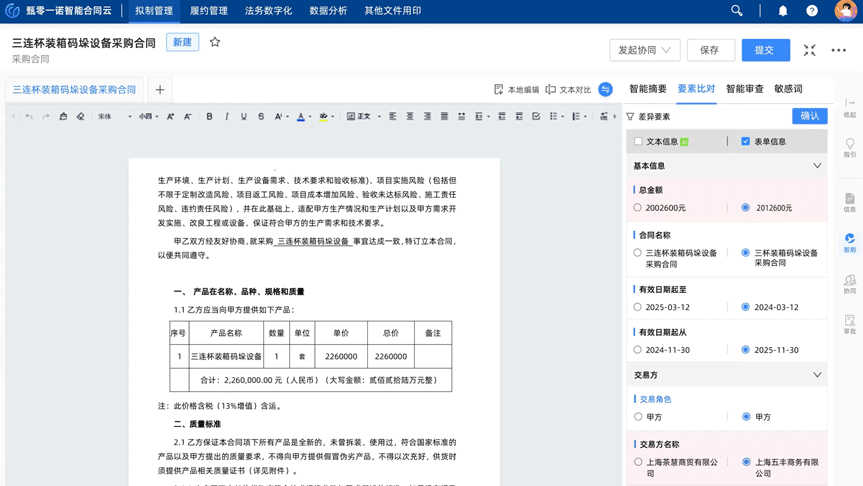Image resolution: width=863 pixels, height=486 pixels.
Task: Switch to the 智能摘要 tab
Action: click(648, 89)
